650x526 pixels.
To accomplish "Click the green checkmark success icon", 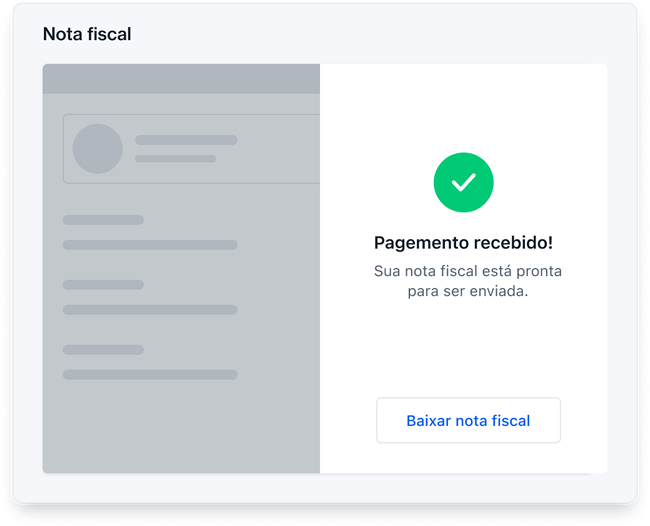I will [463, 182].
